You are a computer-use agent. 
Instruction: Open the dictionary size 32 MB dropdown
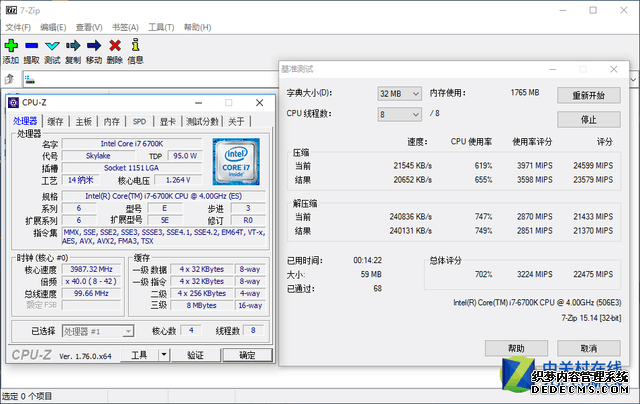click(x=399, y=94)
